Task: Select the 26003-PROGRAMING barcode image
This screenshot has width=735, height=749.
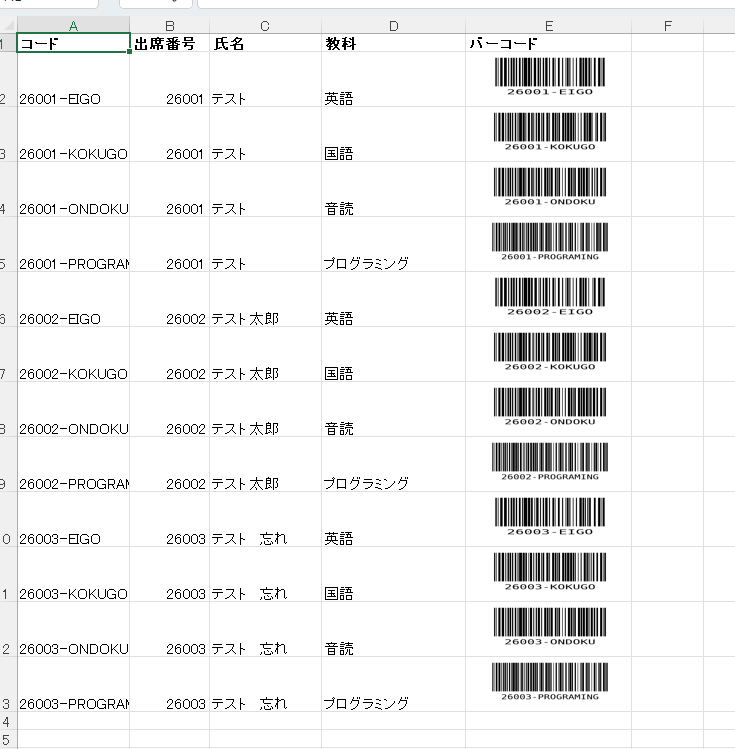Action: pos(550,682)
